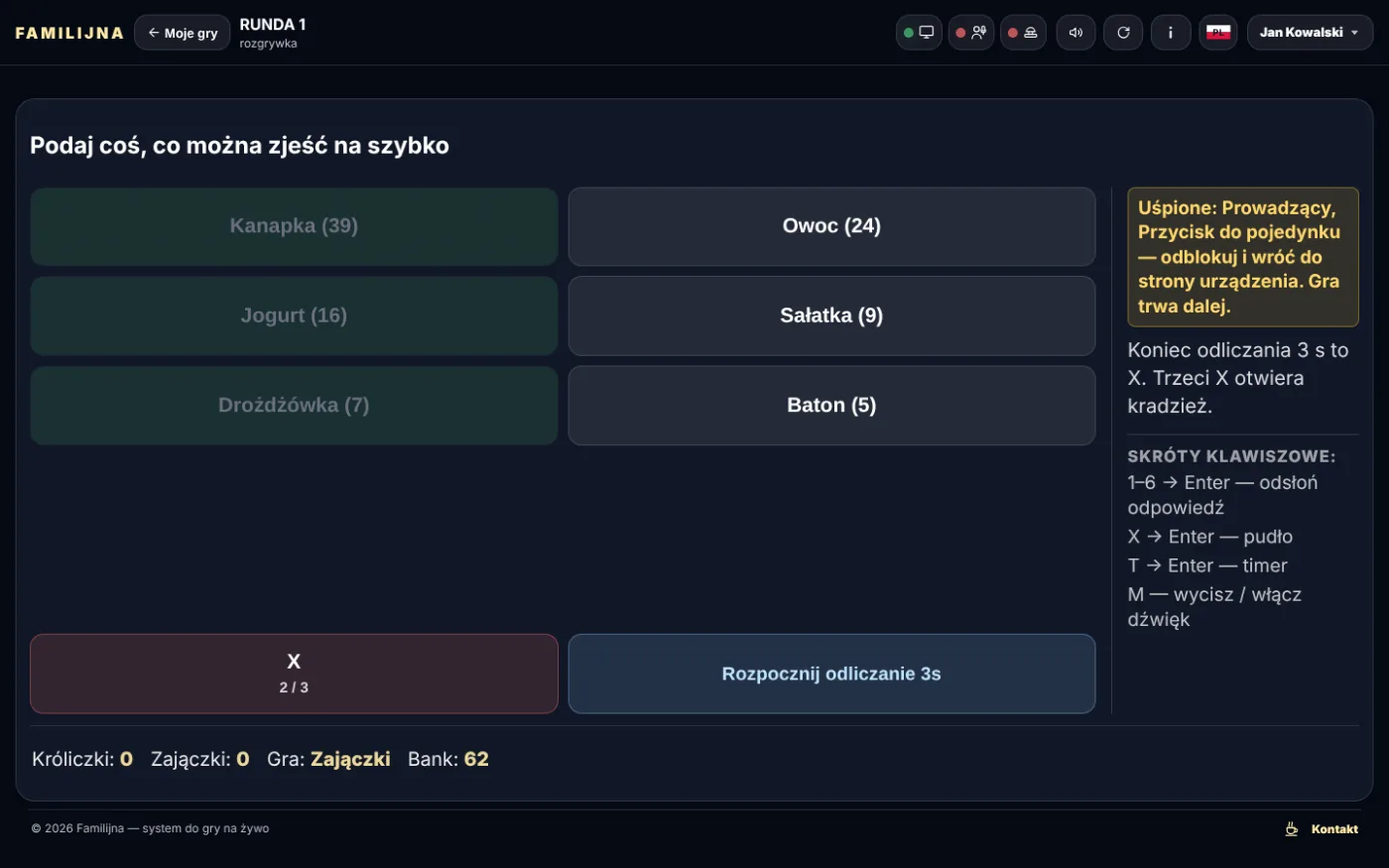Open the display screen device status
The height and width of the screenshot is (868, 1389).
(x=919, y=33)
